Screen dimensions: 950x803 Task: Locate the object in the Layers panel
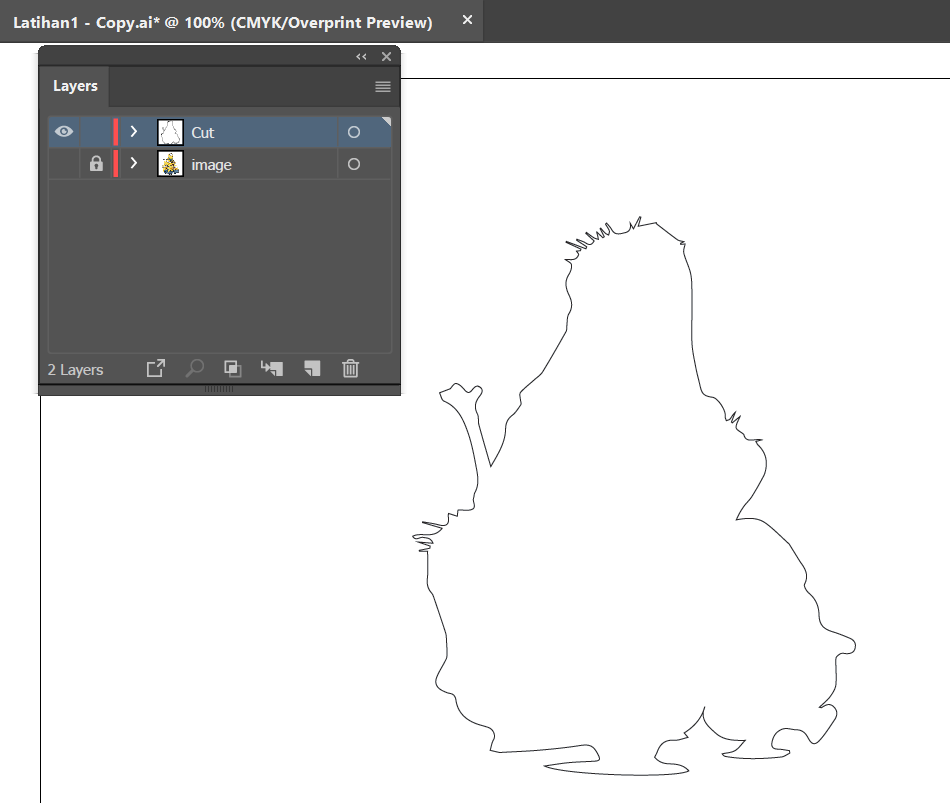(x=194, y=368)
